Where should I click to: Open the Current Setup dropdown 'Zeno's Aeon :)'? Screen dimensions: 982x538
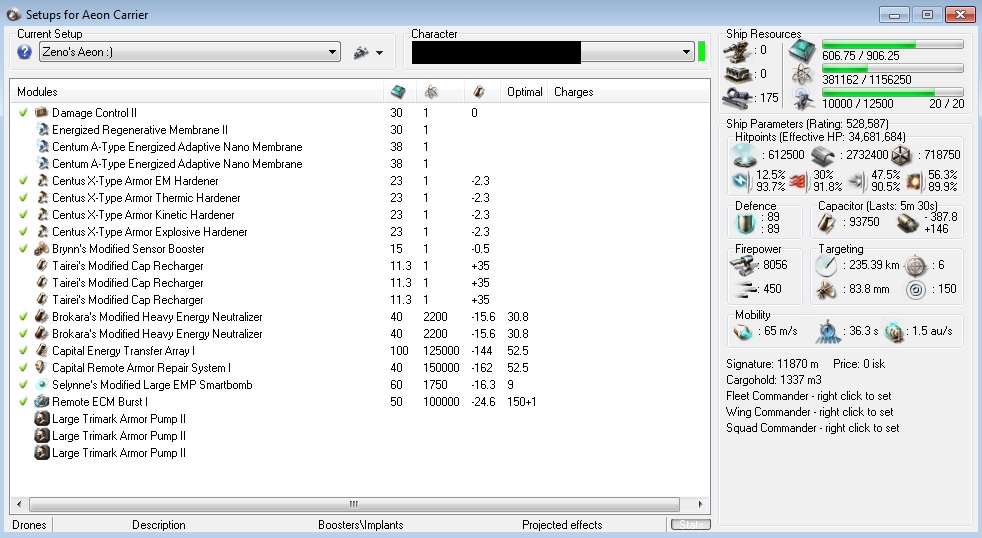point(190,52)
